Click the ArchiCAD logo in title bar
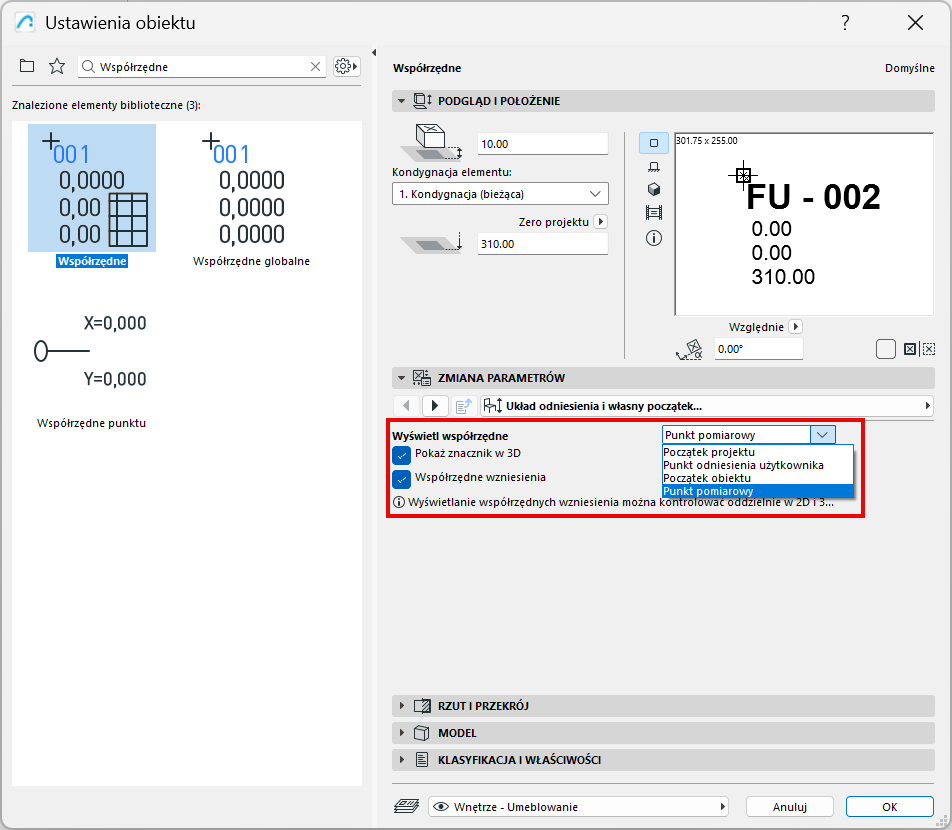The height and width of the screenshot is (830, 952). 26,22
